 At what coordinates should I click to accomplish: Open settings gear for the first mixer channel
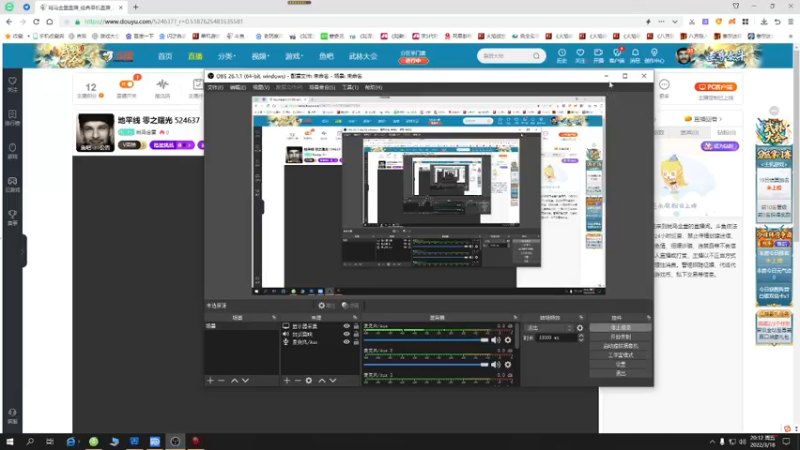coord(508,340)
